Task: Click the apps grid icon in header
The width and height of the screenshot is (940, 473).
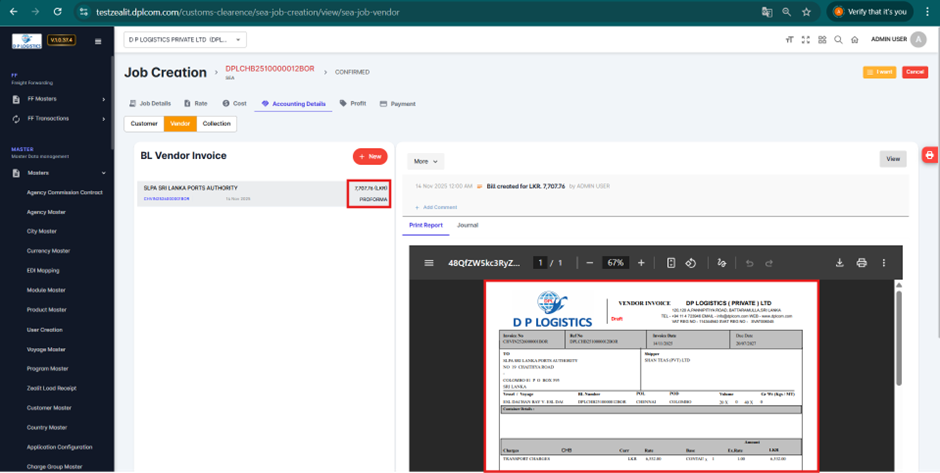Action: [822, 40]
